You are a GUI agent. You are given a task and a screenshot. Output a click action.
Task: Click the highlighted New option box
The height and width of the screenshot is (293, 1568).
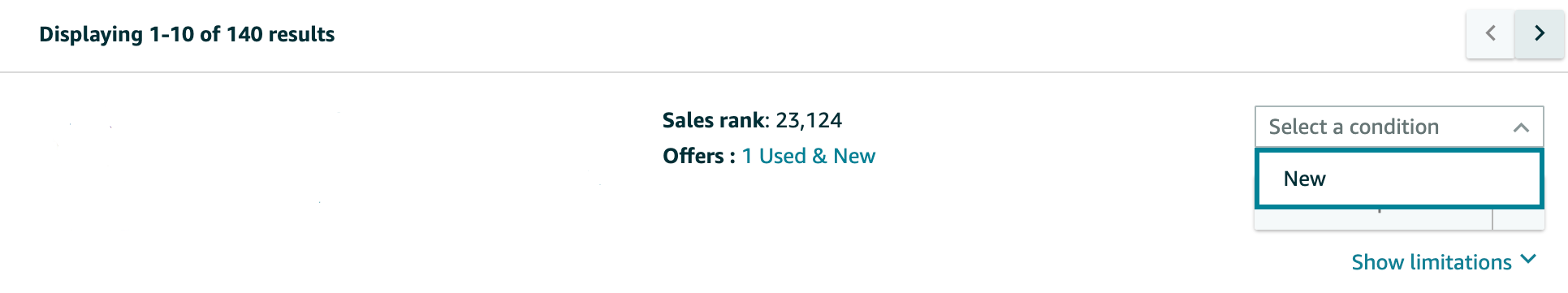point(1399,179)
